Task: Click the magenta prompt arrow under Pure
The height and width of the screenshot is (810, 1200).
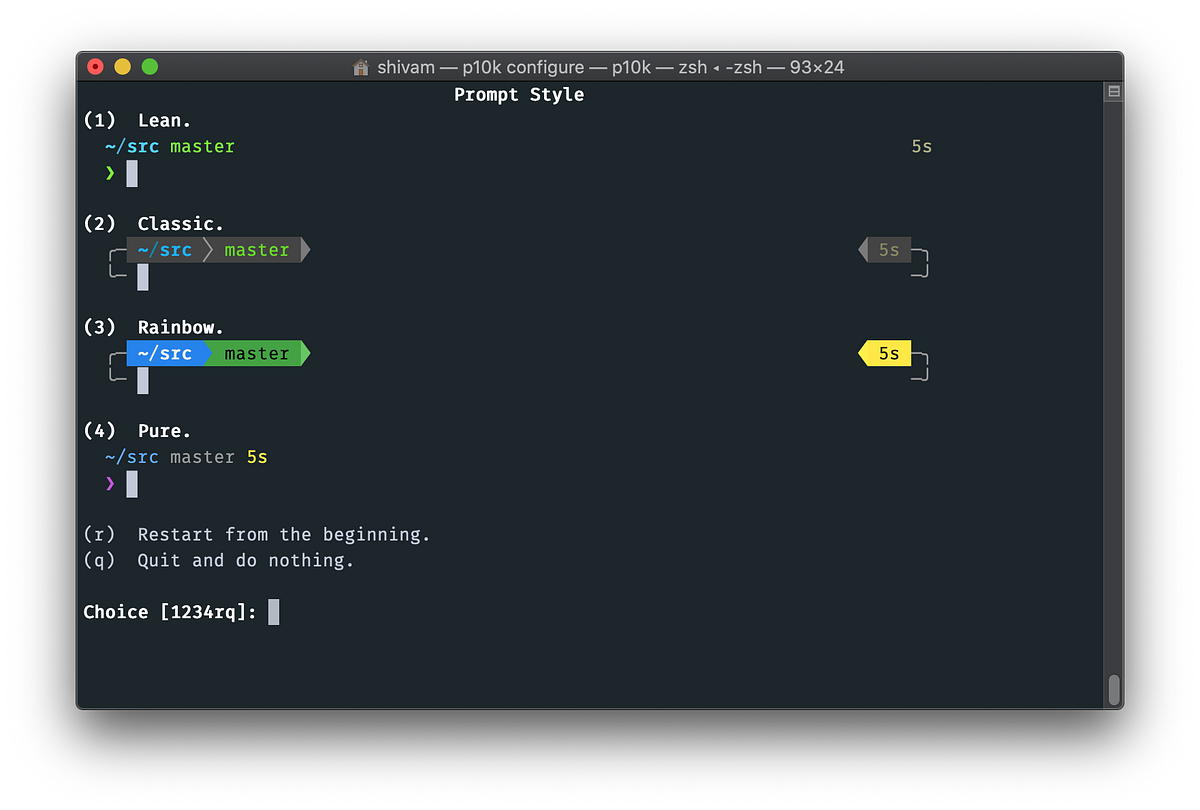Action: [110, 484]
